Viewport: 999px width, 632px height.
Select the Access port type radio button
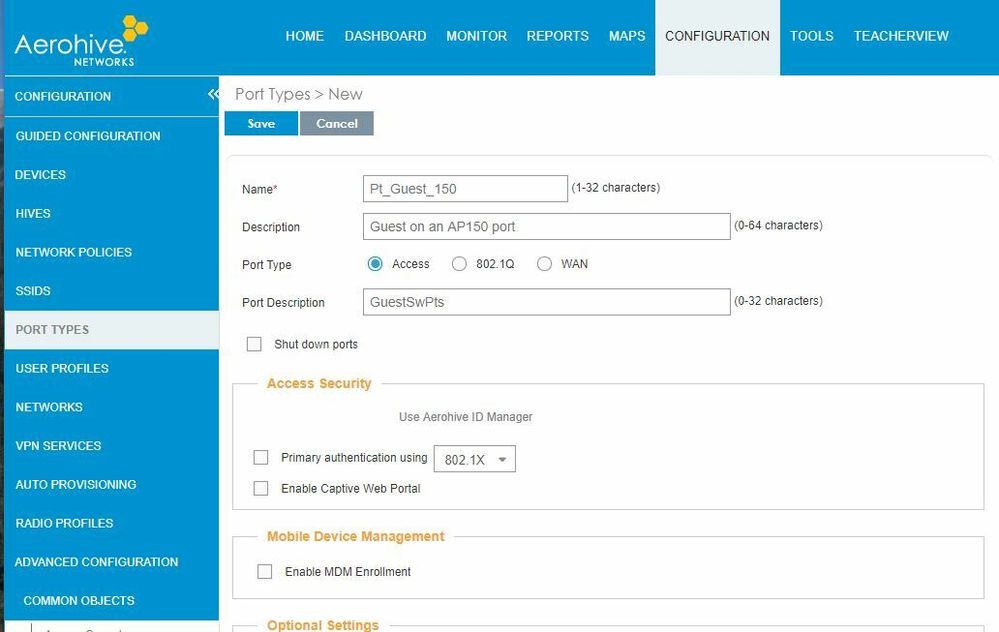tap(375, 264)
